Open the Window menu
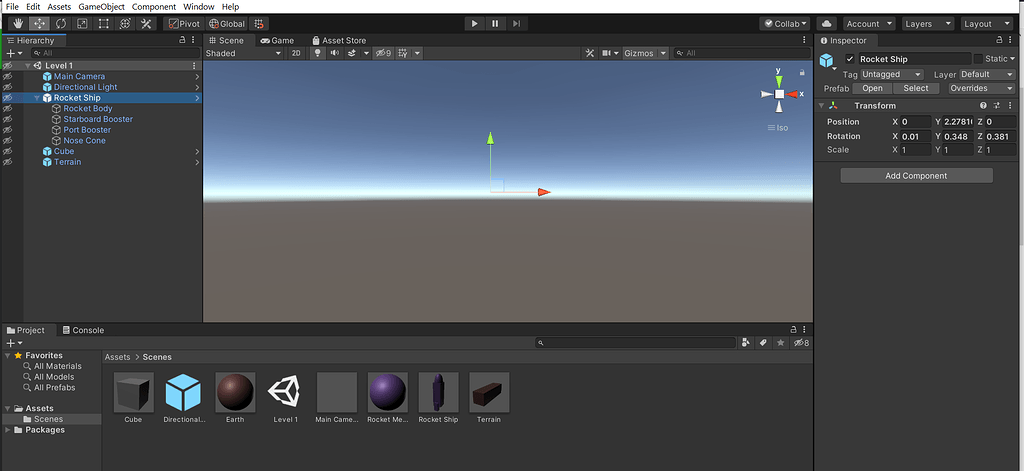The width and height of the screenshot is (1024, 471). coord(199,7)
